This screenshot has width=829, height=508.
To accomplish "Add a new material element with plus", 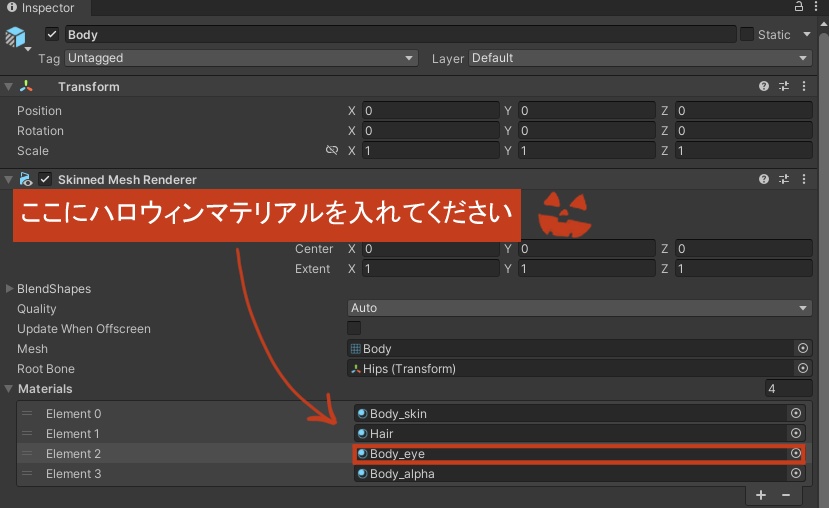I will point(761,495).
